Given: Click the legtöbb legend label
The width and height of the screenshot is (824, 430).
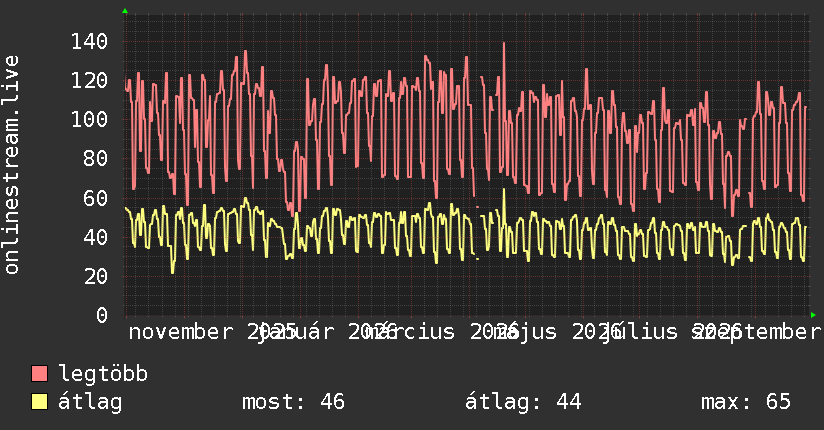Looking at the screenshot, I should click(x=103, y=374).
